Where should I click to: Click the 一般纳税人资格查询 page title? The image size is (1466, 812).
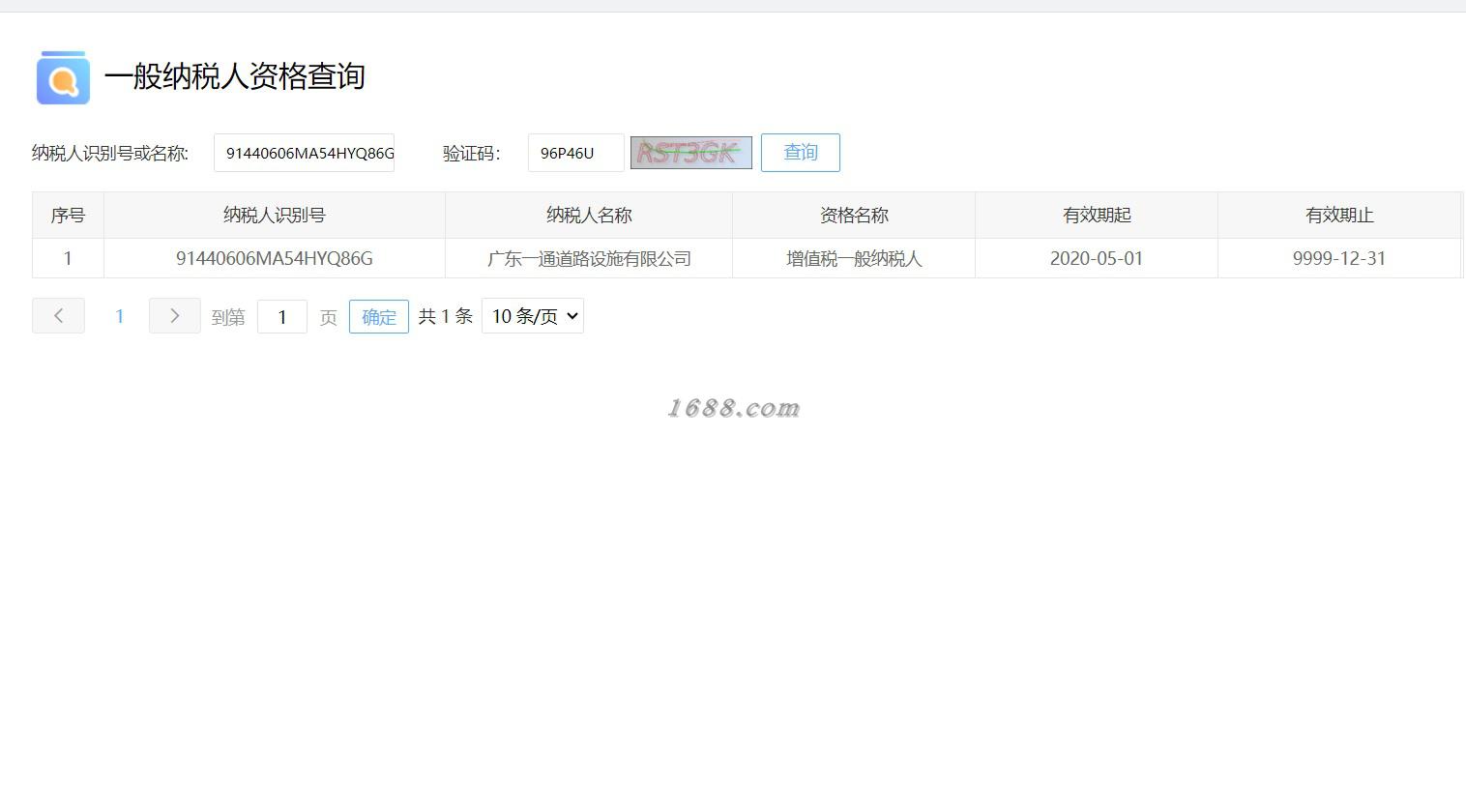[x=235, y=76]
